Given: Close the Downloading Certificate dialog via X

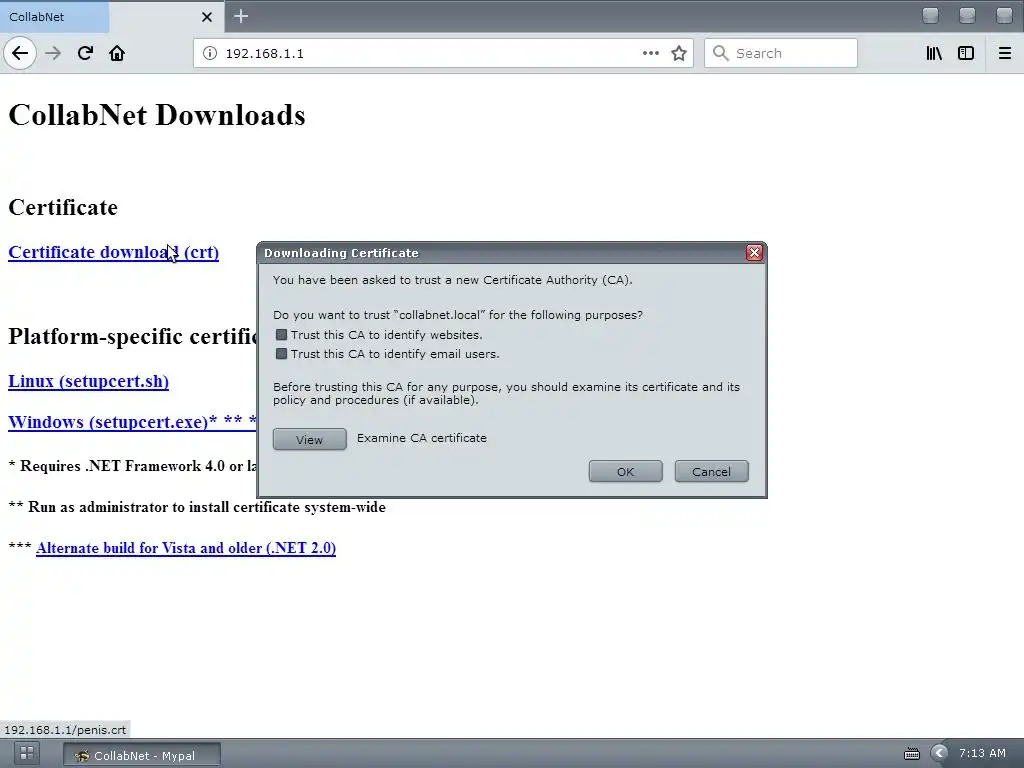Looking at the screenshot, I should pyautogui.click(x=754, y=253).
